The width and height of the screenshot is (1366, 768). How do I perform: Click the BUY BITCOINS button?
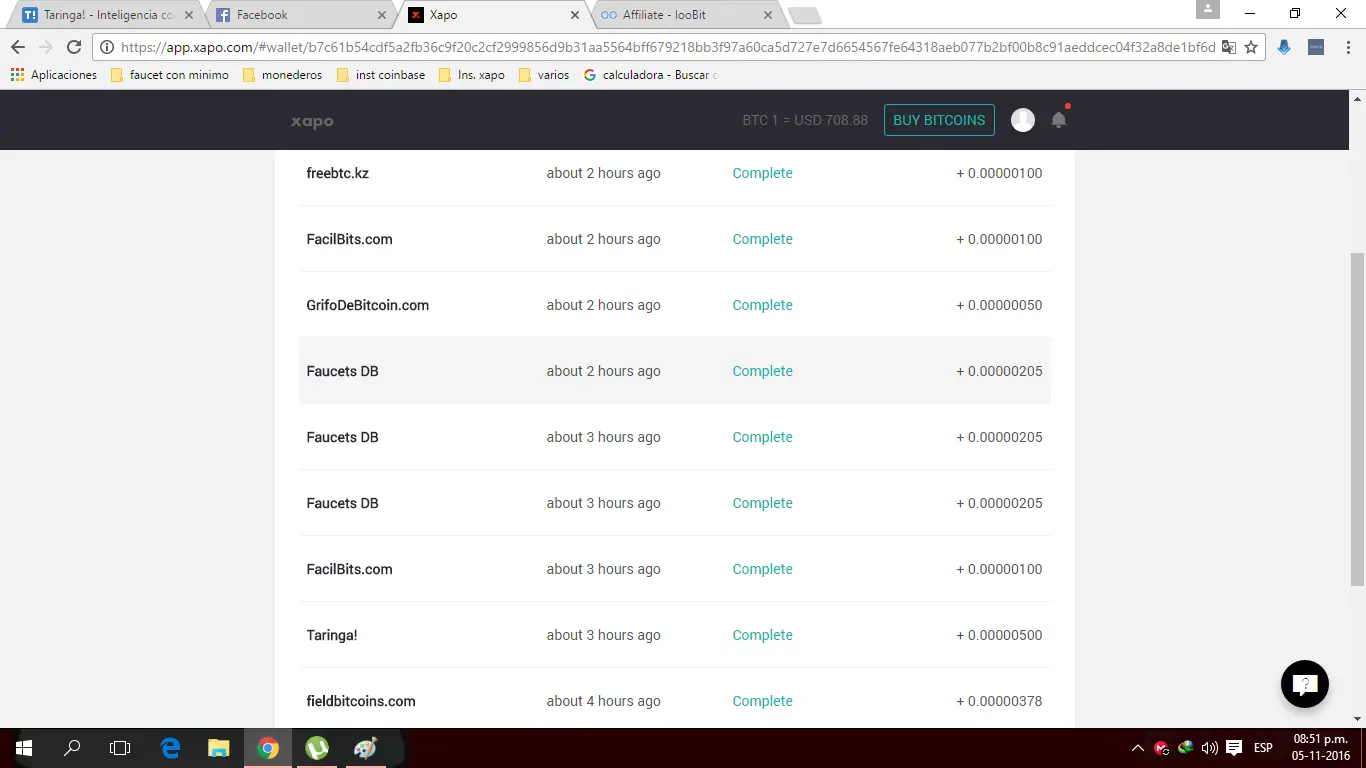tap(939, 120)
